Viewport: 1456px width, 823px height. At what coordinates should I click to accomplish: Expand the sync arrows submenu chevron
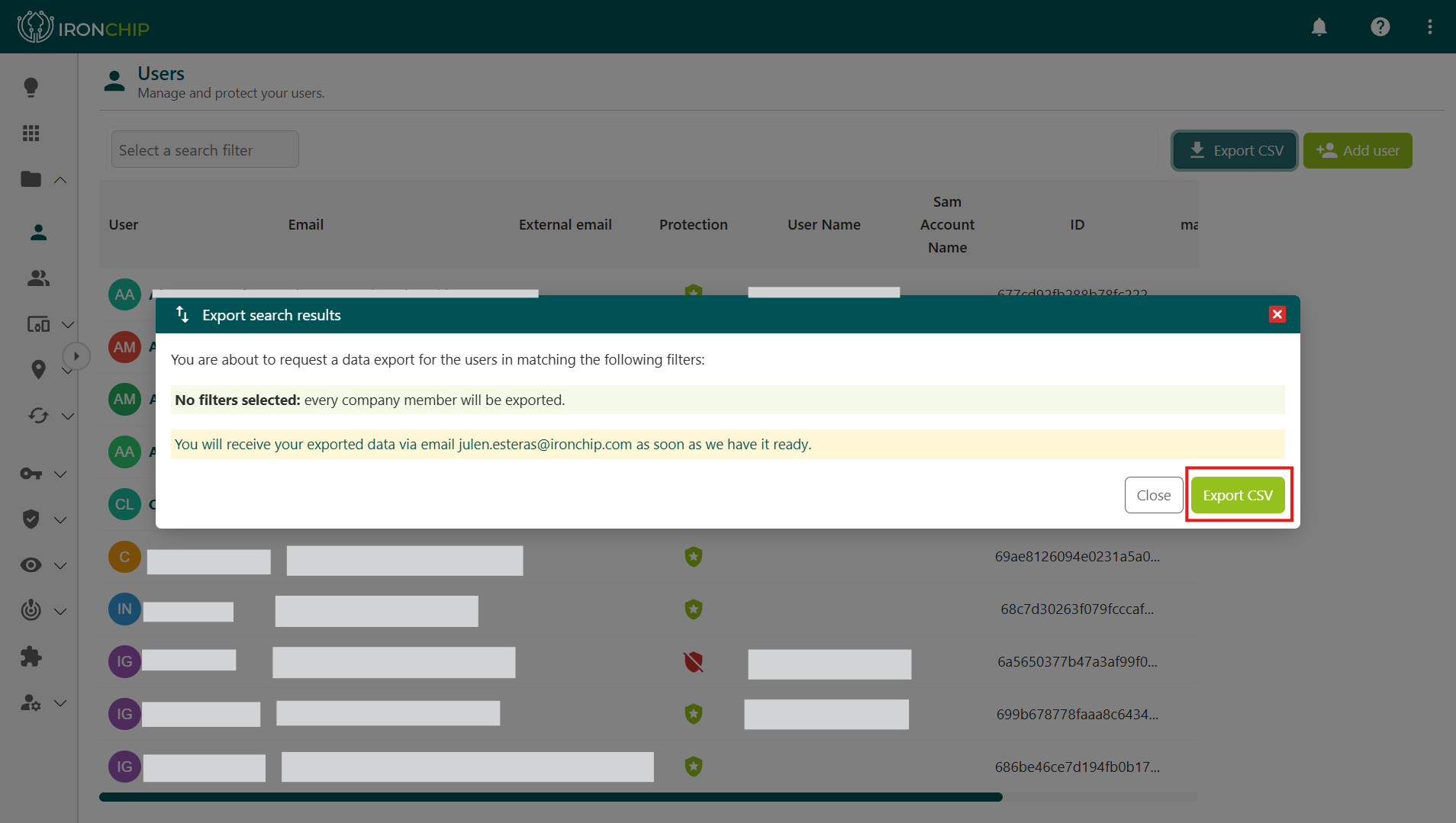[68, 416]
